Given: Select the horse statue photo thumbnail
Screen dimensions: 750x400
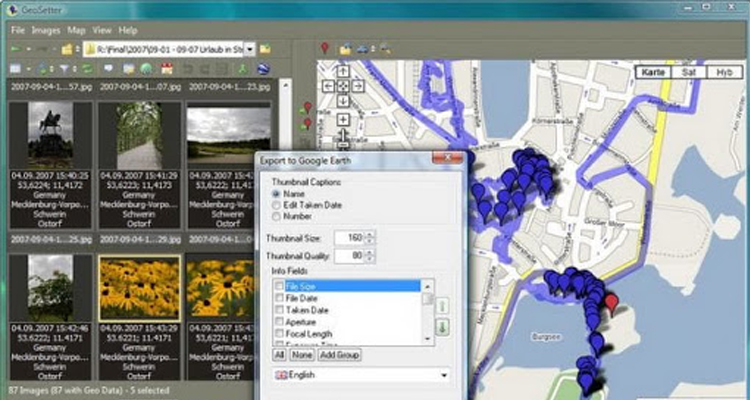Looking at the screenshot, I should coord(50,134).
